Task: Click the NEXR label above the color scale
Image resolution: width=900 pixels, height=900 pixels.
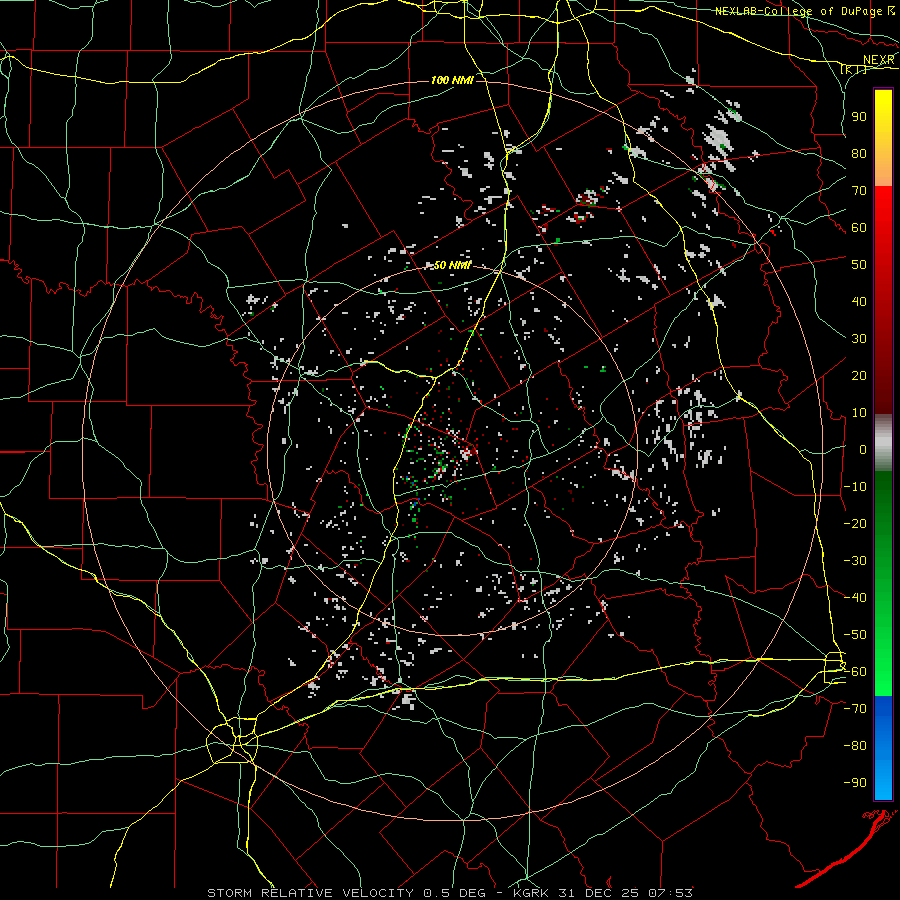Action: point(879,60)
